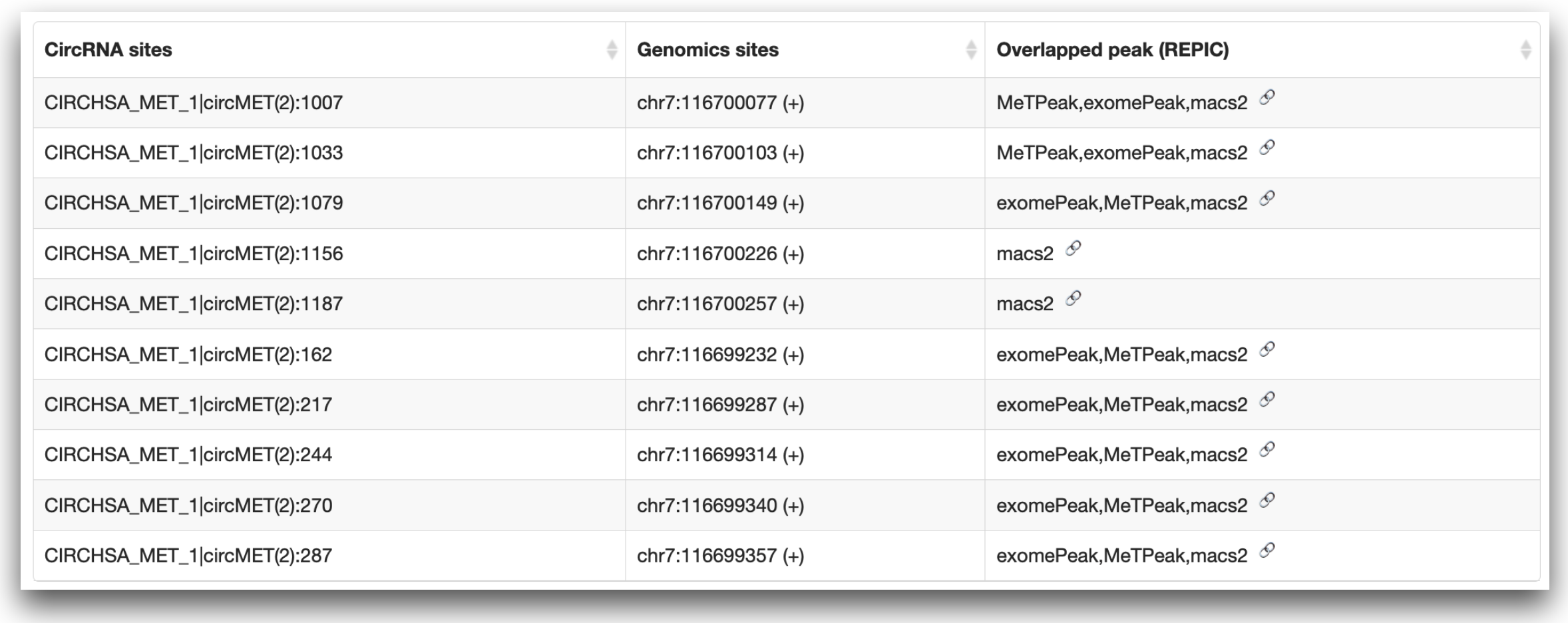
Task: Sort by Overlapped peak (REPIC) arrows
Action: [x=1526, y=50]
